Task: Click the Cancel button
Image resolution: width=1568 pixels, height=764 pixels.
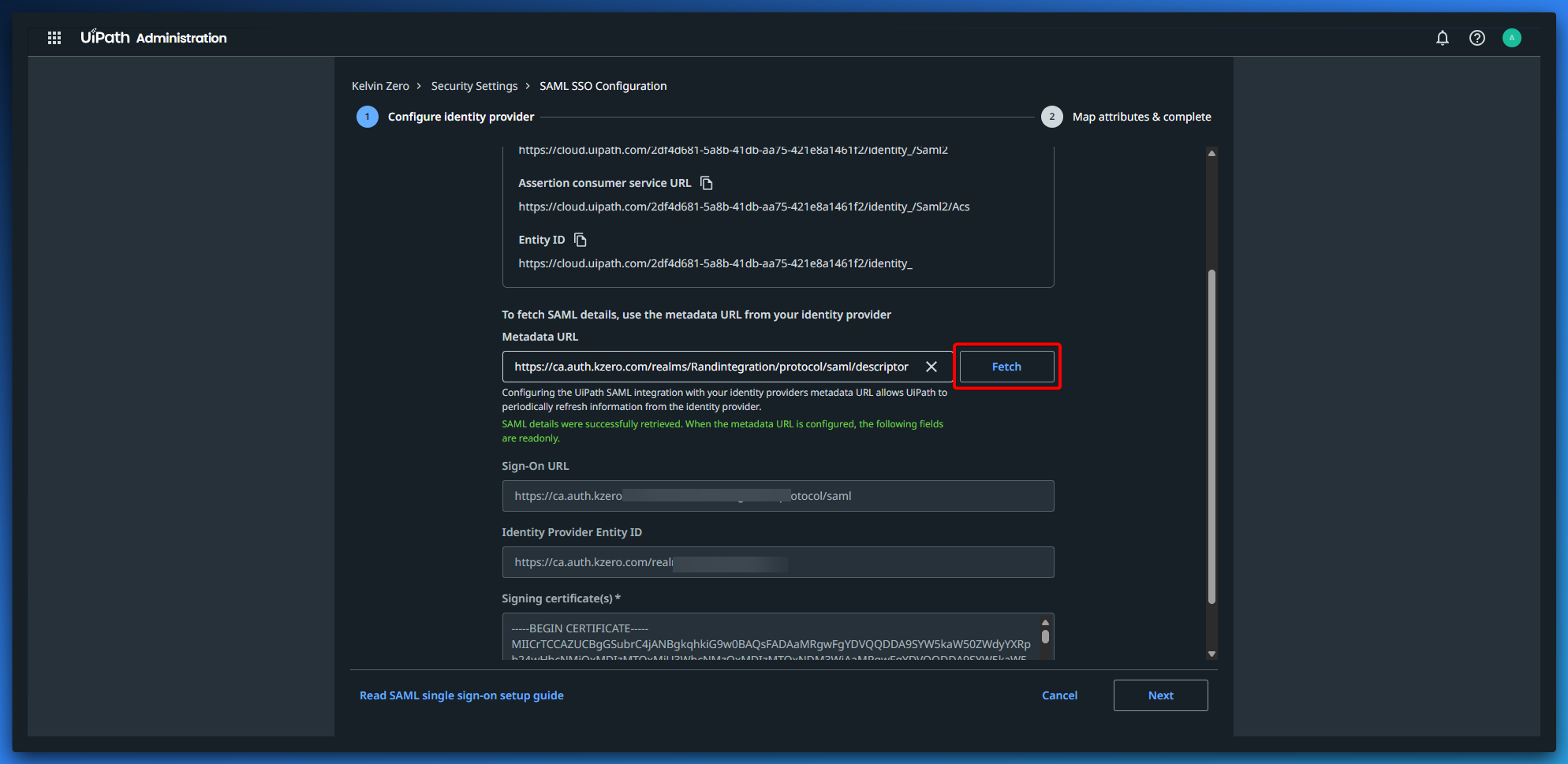Action: 1059,695
